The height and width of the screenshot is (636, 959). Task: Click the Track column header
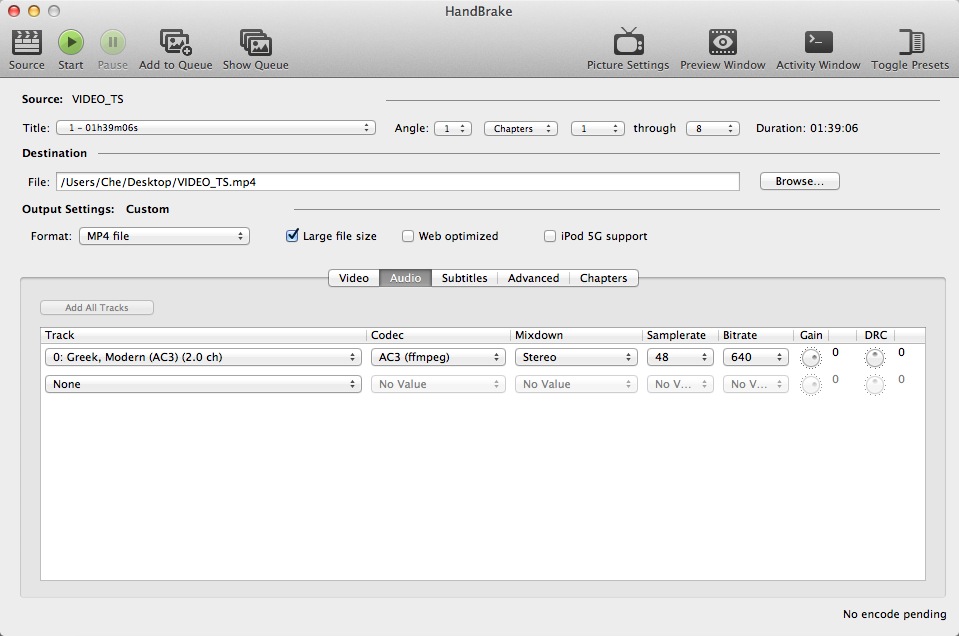(204, 335)
